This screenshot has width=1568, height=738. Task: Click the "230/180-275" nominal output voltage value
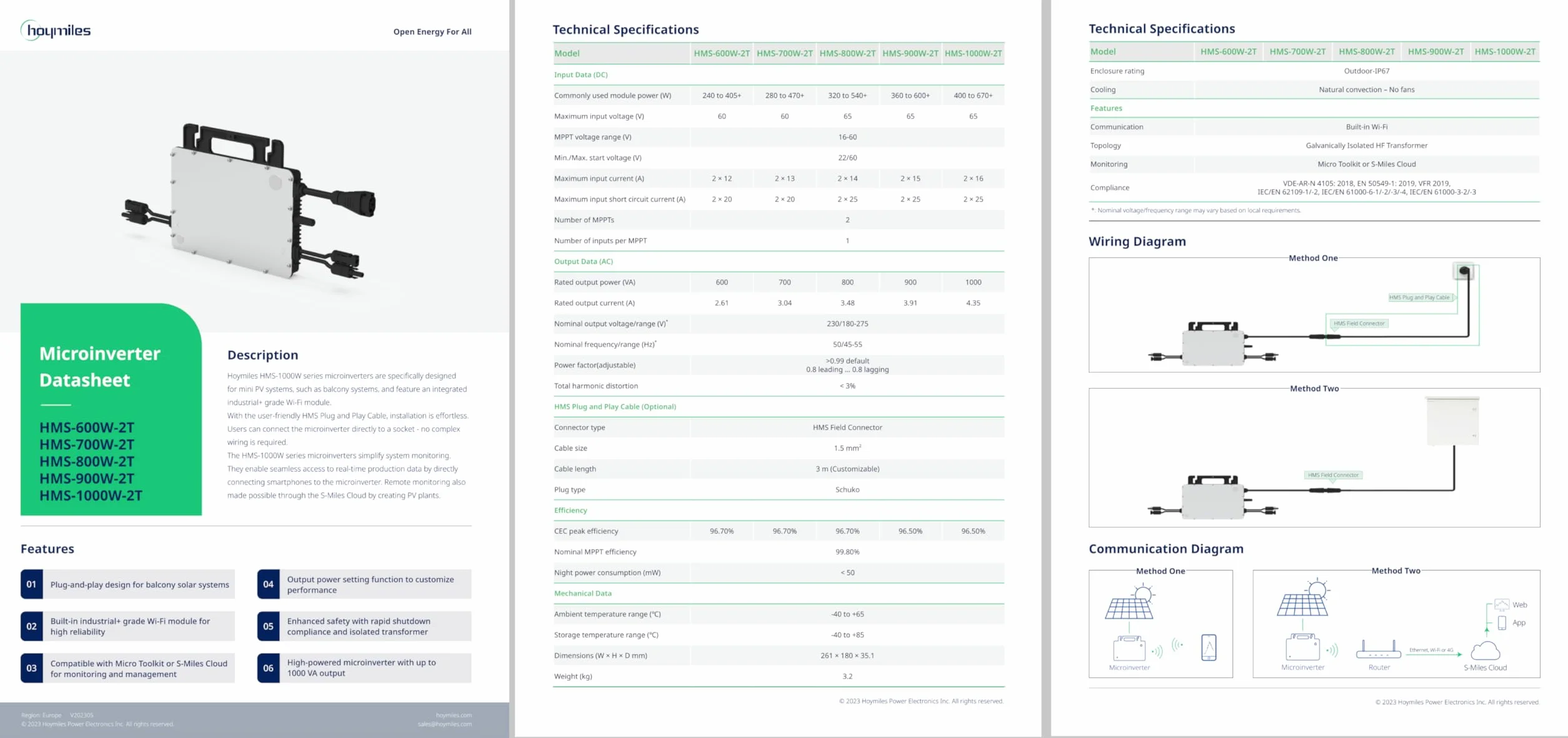click(847, 324)
